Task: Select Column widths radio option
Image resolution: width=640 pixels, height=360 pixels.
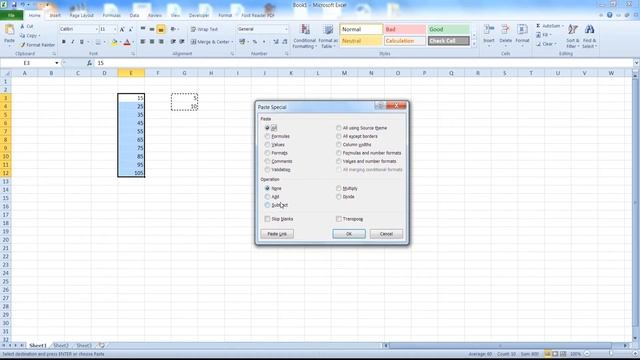Action: [339, 144]
